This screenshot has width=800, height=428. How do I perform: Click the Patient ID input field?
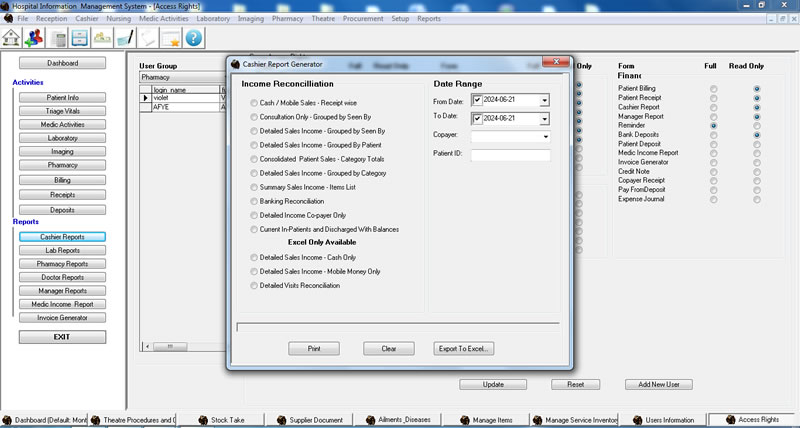(510, 155)
